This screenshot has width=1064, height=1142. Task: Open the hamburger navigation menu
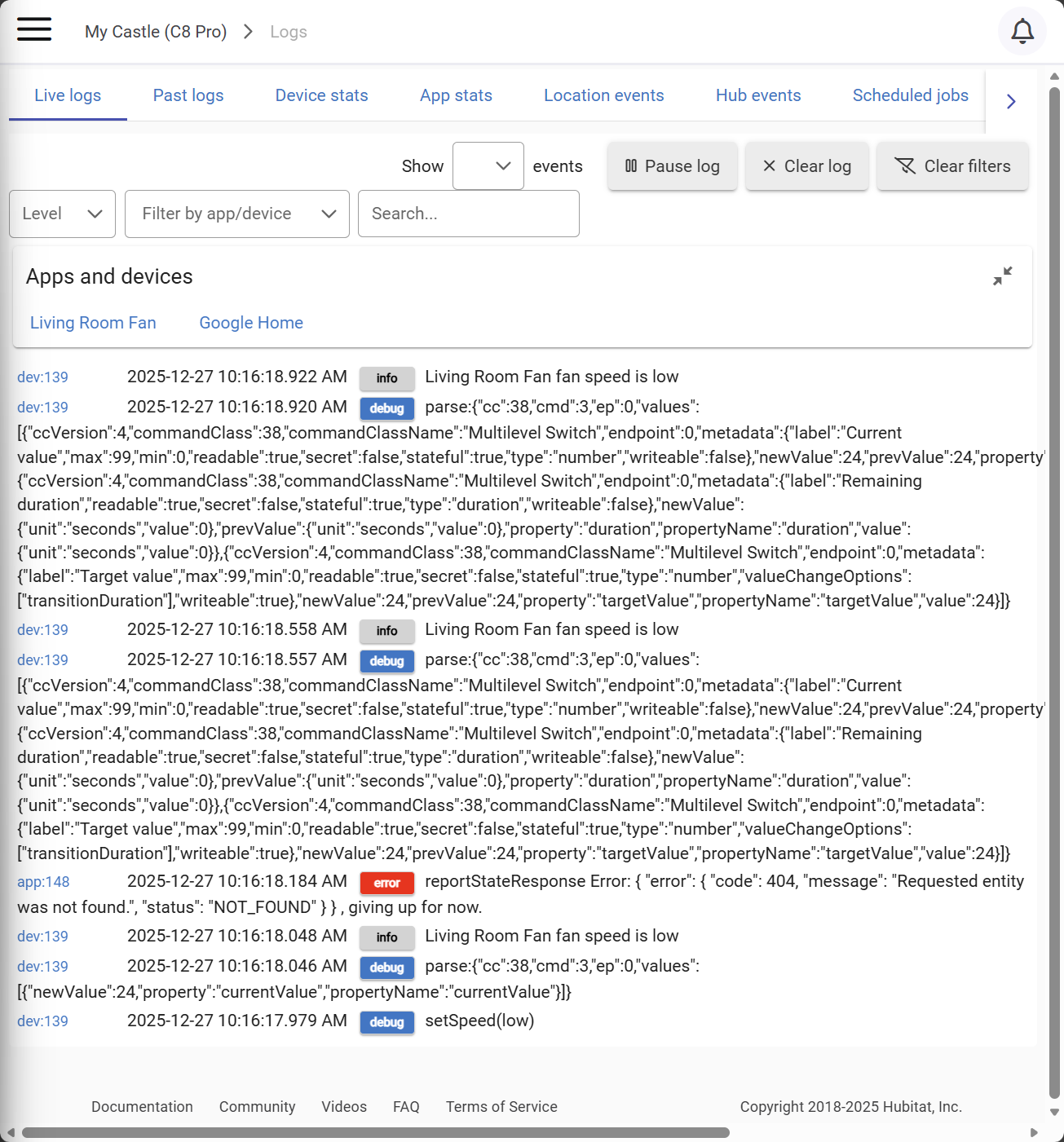coord(34,30)
